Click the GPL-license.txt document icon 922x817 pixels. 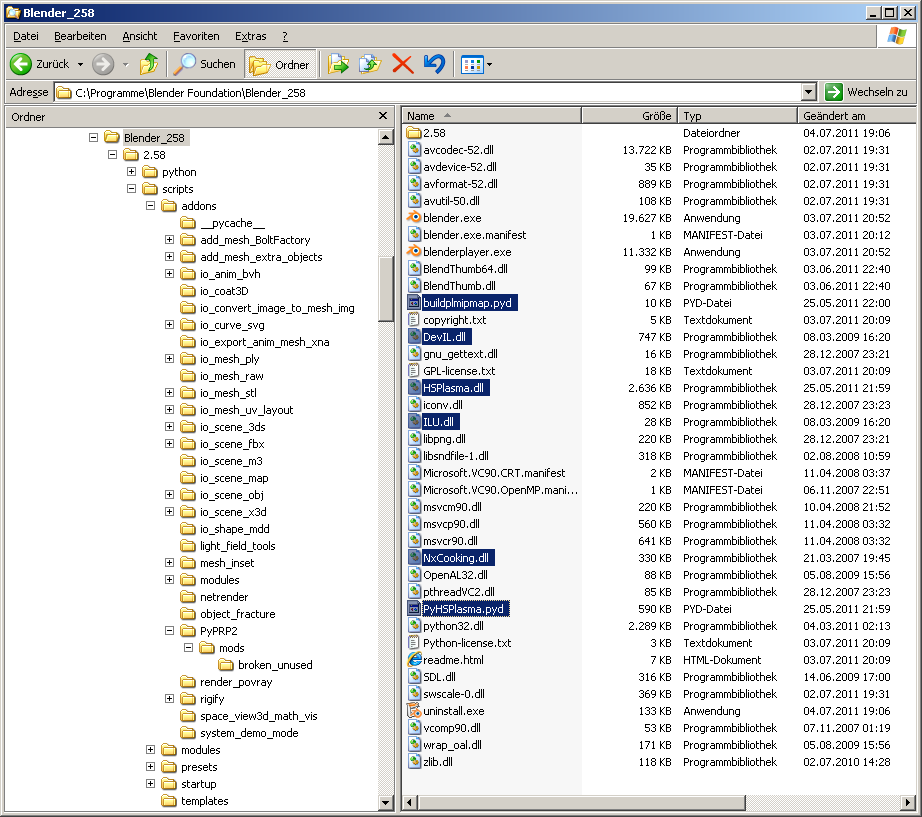coord(414,371)
